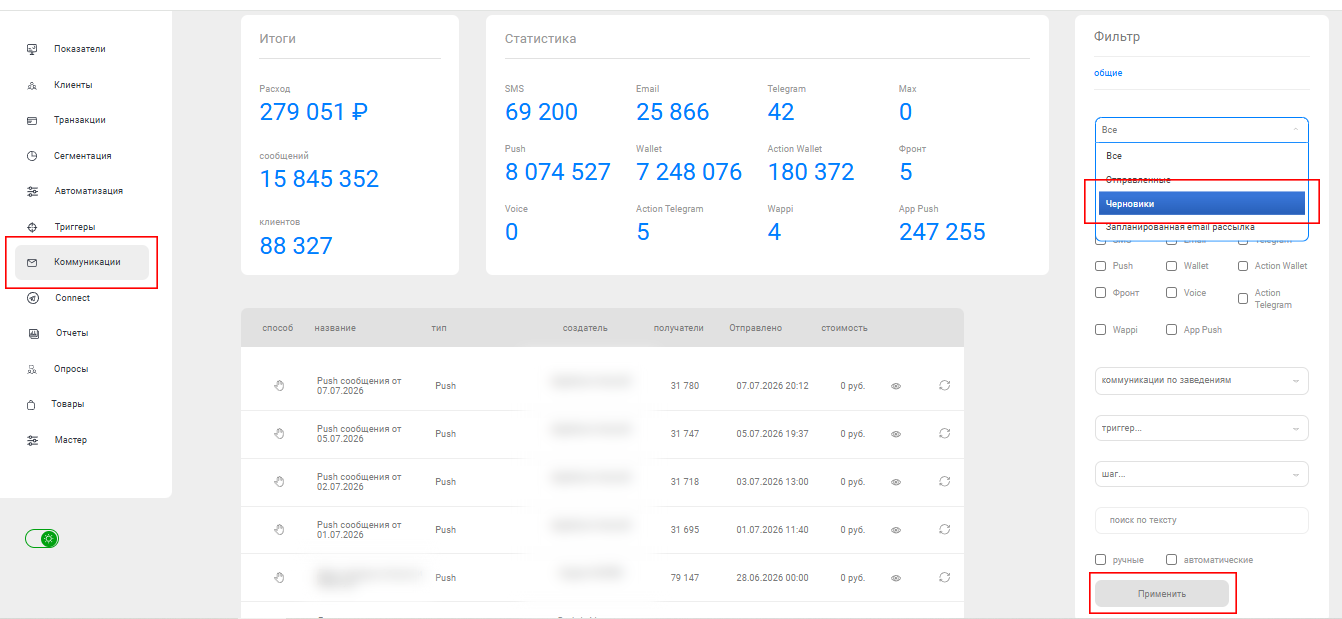Sort table by получатели column header
The height and width of the screenshot is (619, 1342).
click(x=678, y=328)
